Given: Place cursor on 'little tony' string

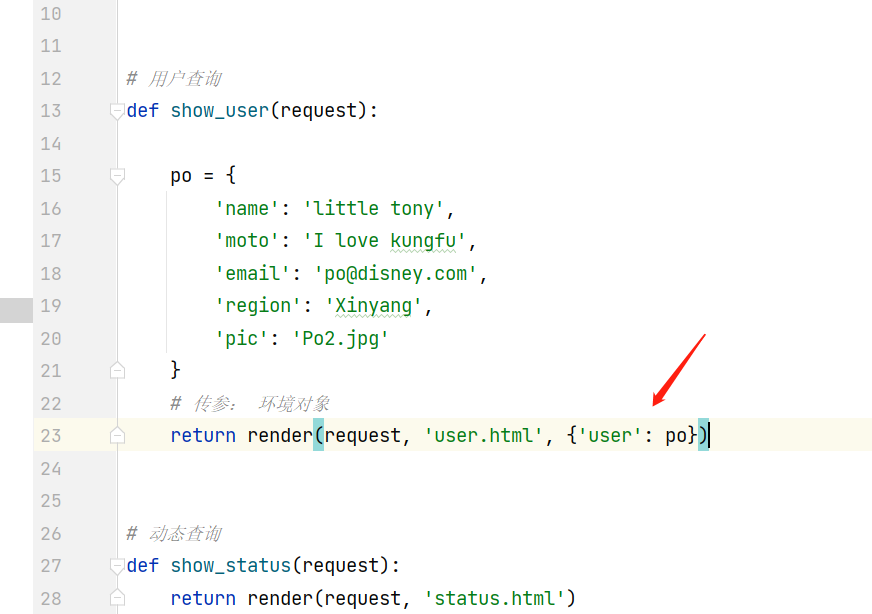Looking at the screenshot, I should (x=373, y=209).
